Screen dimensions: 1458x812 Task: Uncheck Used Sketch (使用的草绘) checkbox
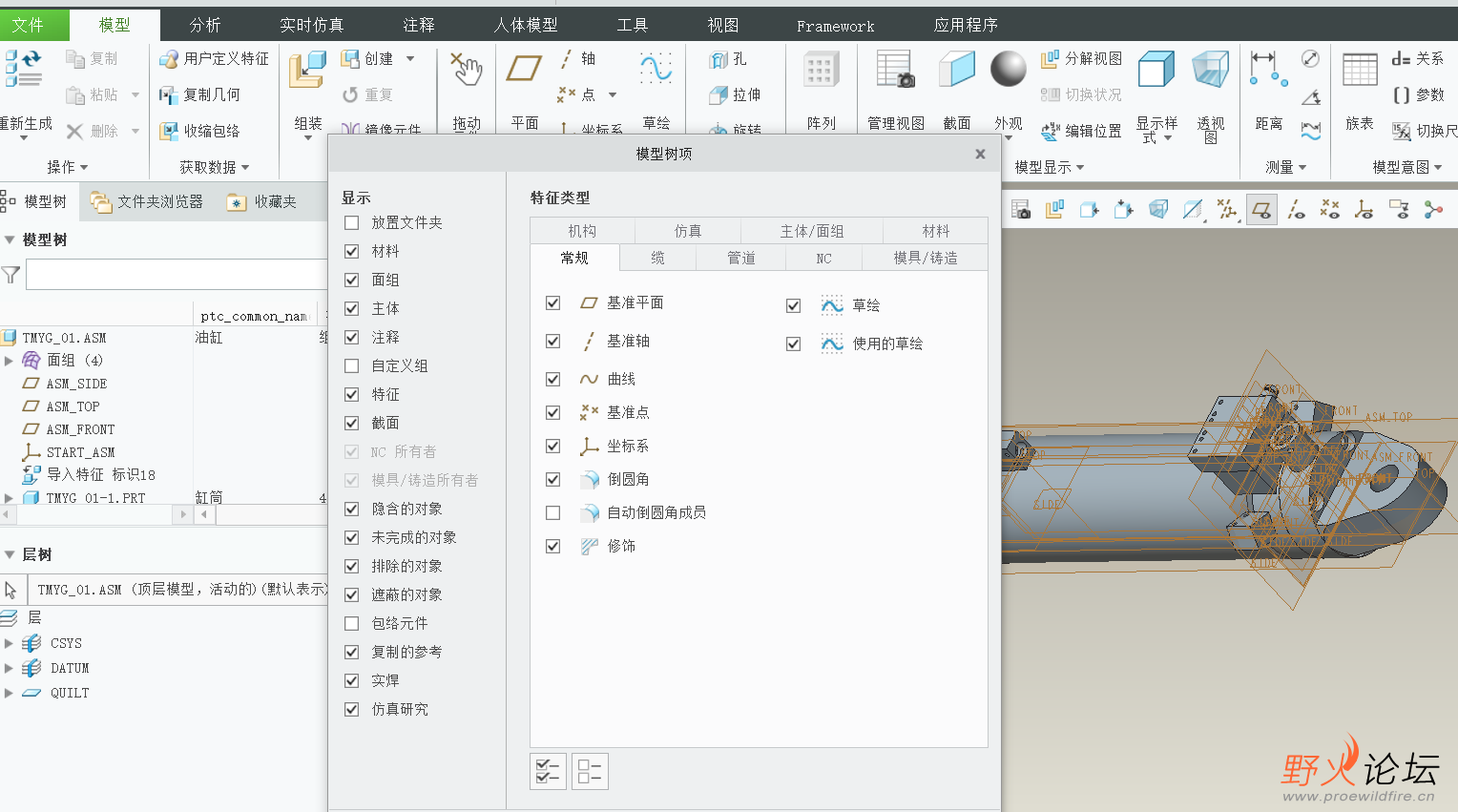[793, 344]
